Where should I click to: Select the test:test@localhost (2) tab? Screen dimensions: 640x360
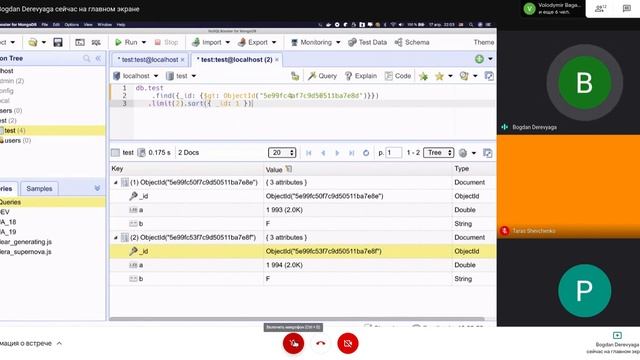pos(234,60)
